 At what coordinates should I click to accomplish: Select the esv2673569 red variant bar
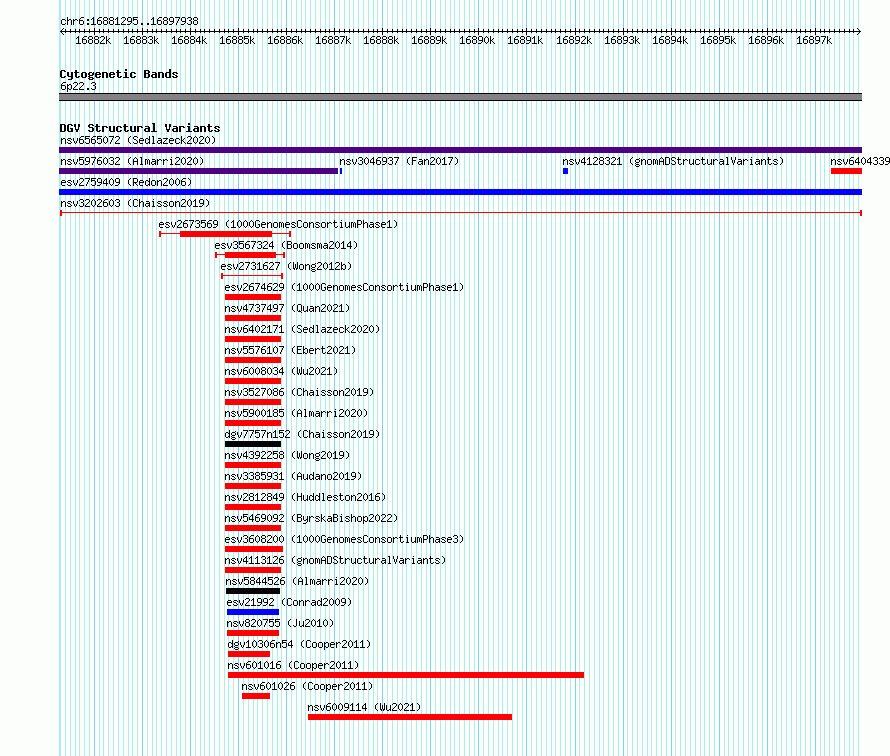coord(226,234)
